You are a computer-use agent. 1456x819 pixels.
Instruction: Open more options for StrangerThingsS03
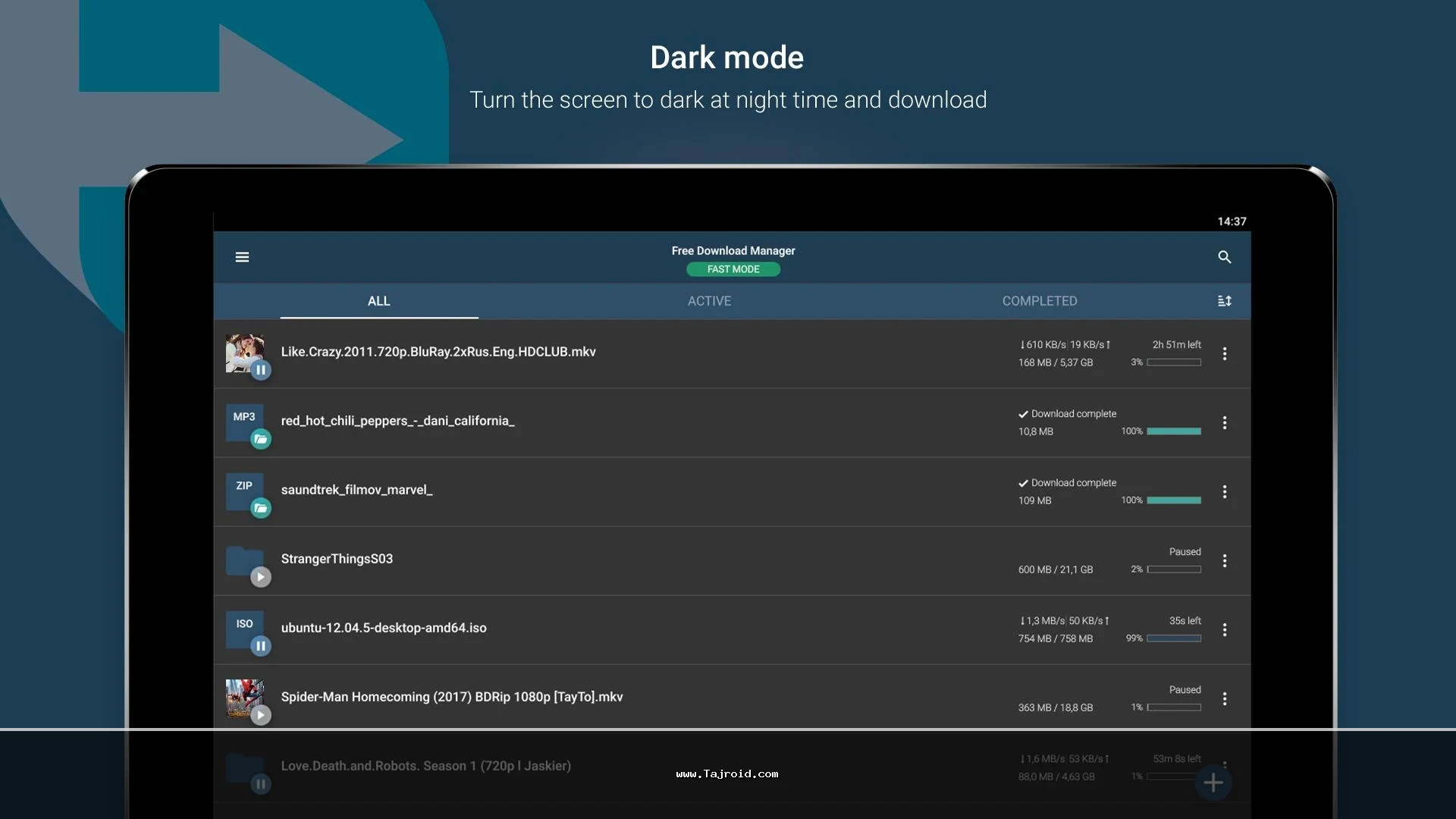[x=1224, y=560]
